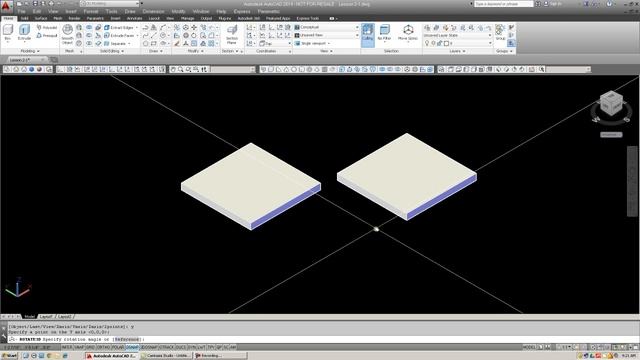Toggle OTRACK in status bar
Screen dimensions: 640x360
(167, 347)
